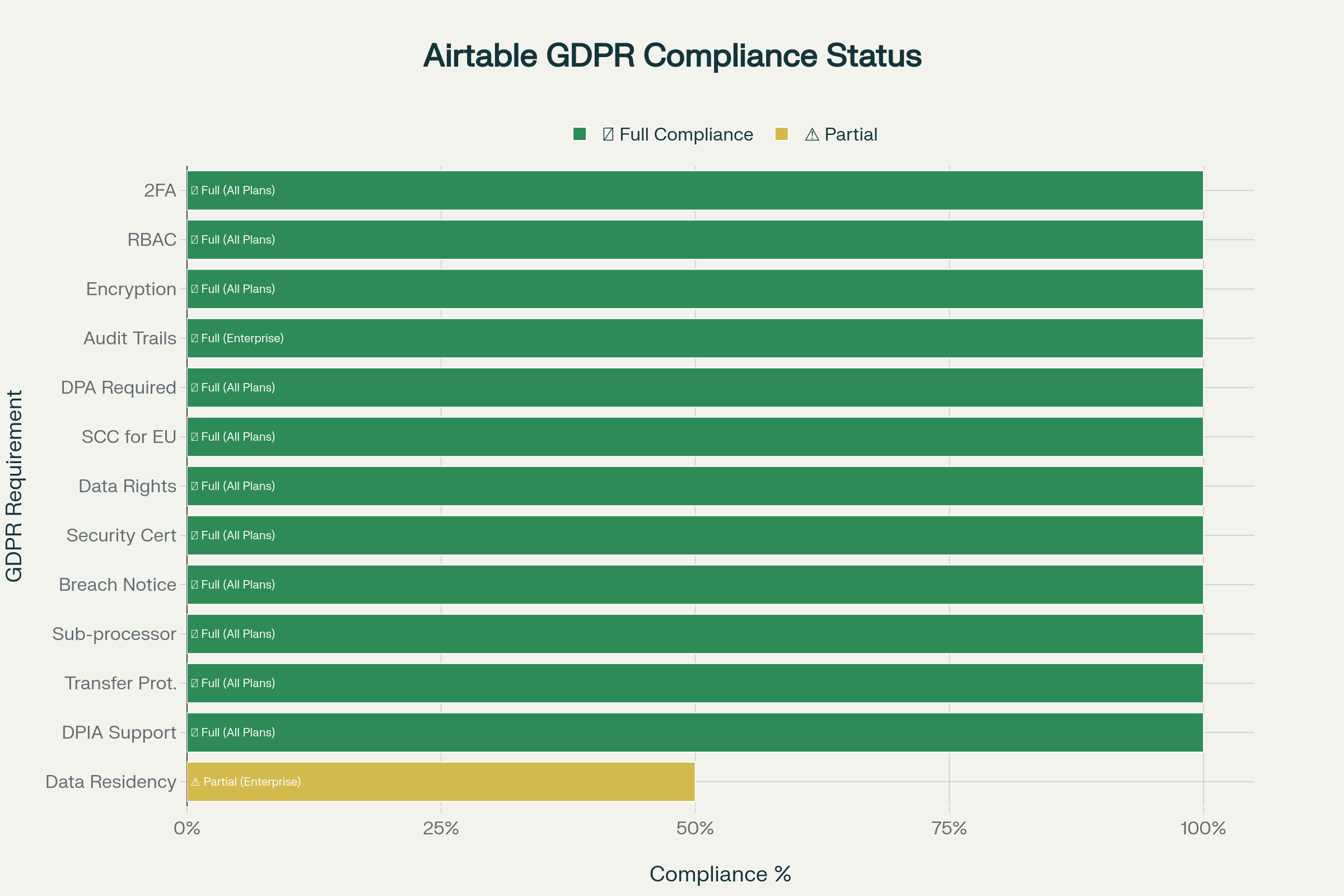Click the warning icon in Partial (Enterprise) label
The width and height of the screenshot is (1344, 896).
[195, 782]
